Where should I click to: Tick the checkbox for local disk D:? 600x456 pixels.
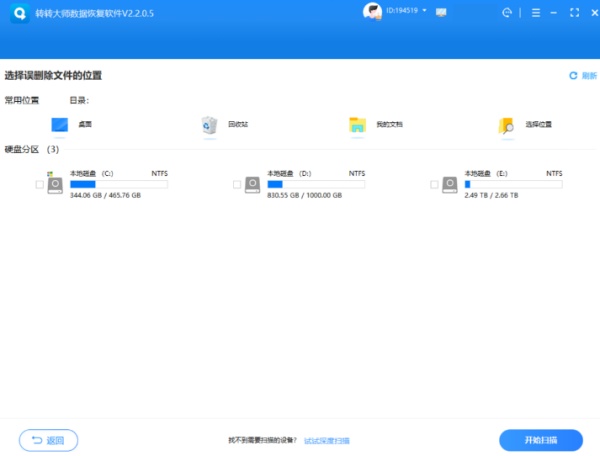pyautogui.click(x=237, y=185)
